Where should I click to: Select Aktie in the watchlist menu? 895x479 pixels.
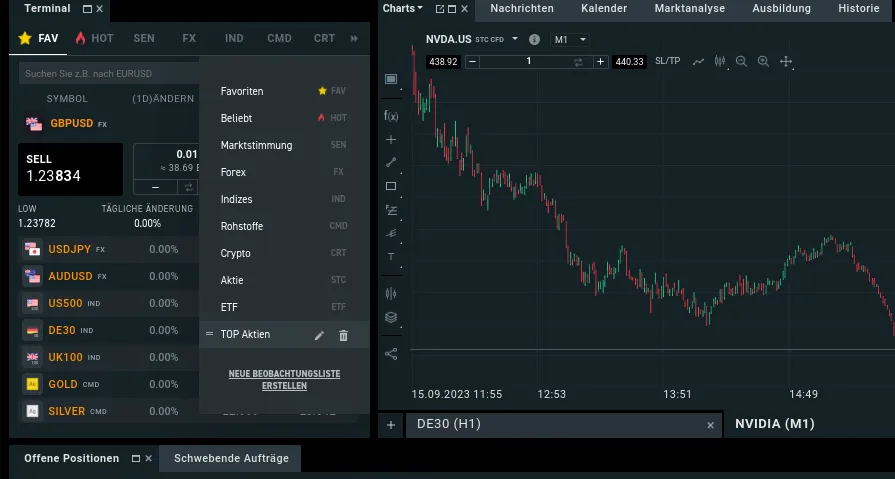(284, 280)
